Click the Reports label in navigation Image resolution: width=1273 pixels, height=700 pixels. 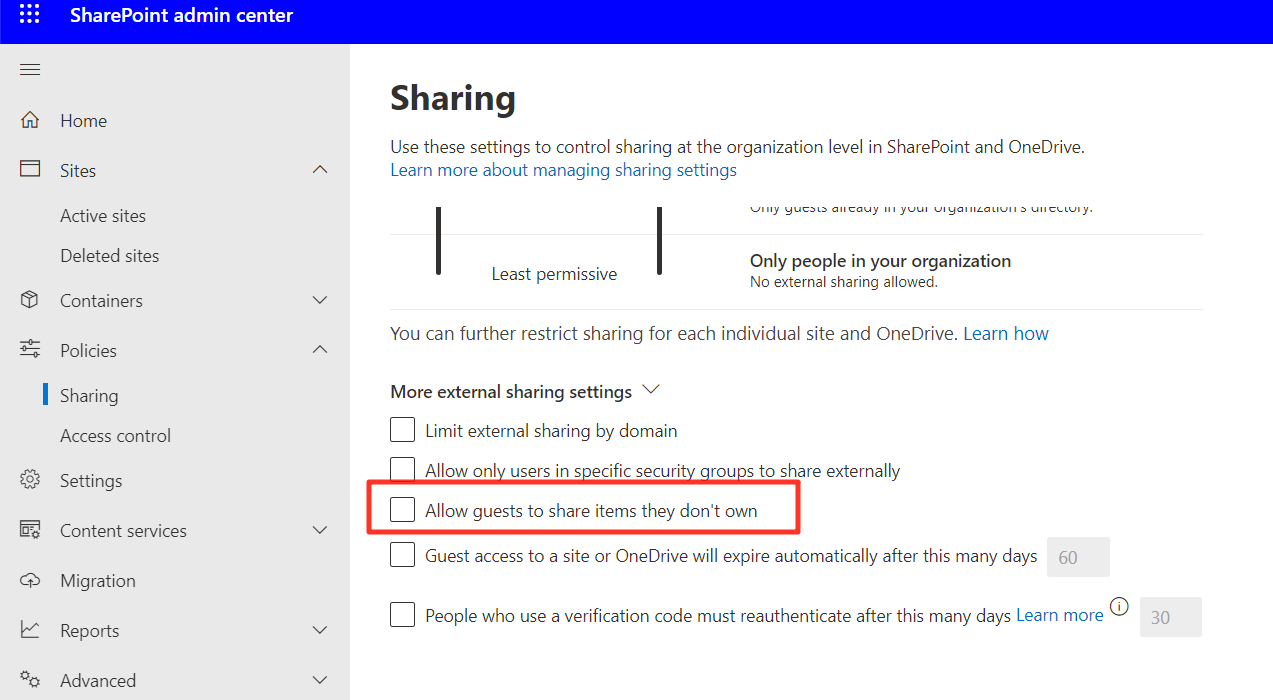tap(89, 631)
